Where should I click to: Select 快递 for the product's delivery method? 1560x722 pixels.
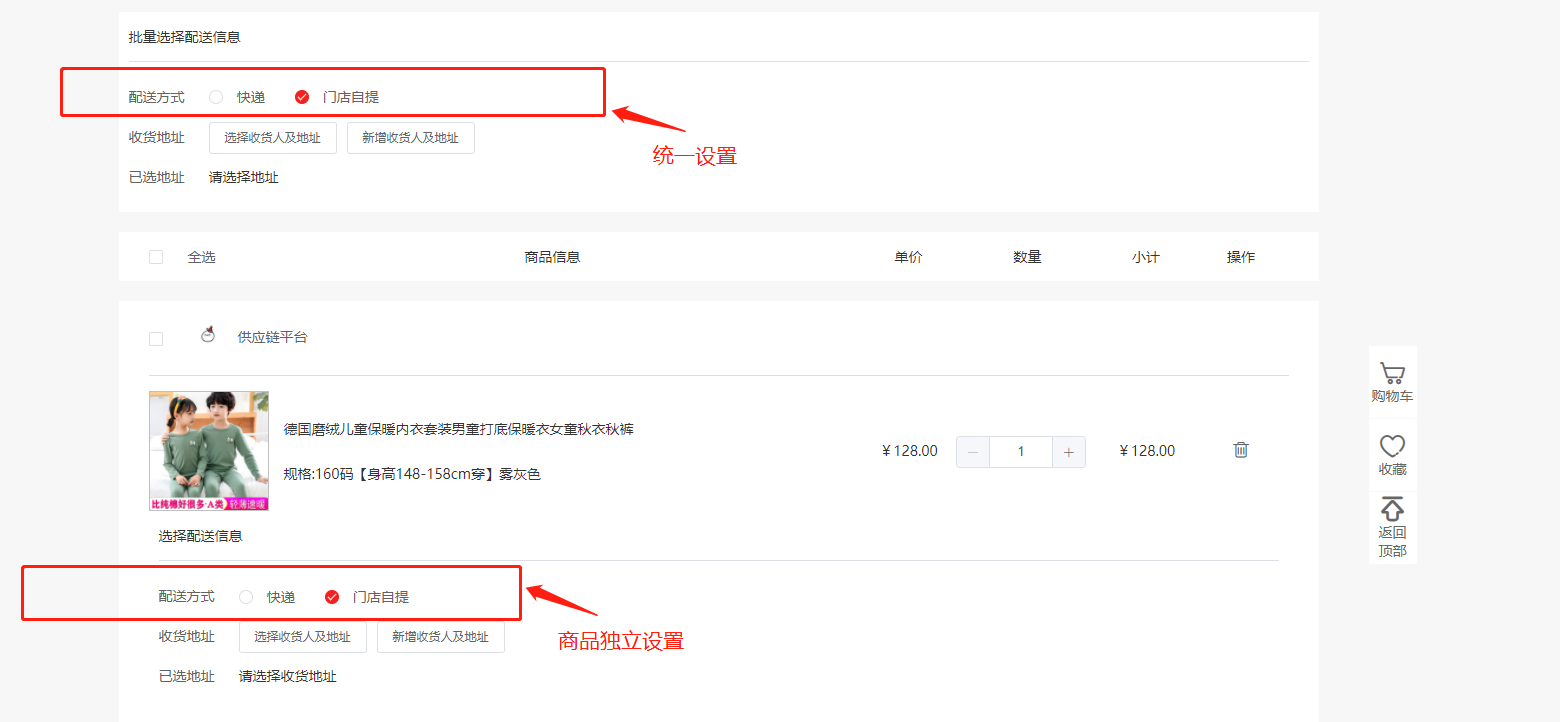(246, 597)
